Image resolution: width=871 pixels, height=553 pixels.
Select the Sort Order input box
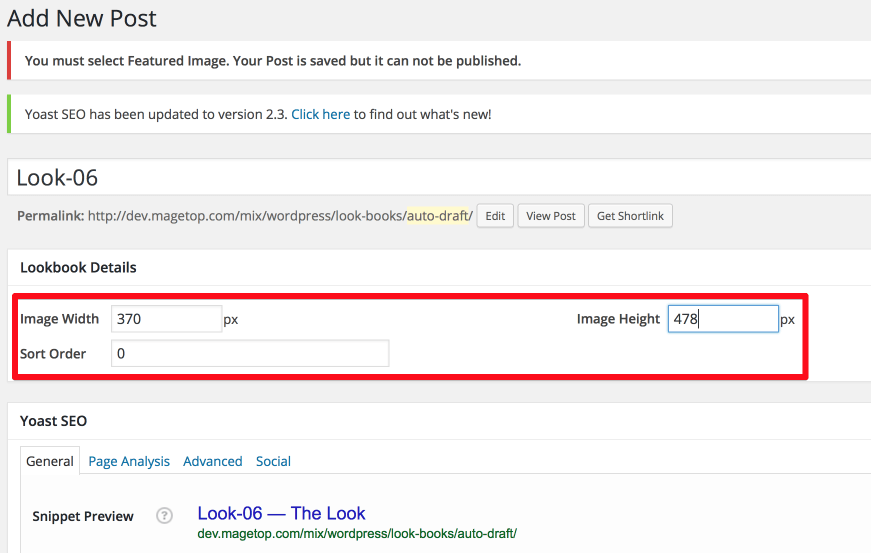tap(250, 354)
